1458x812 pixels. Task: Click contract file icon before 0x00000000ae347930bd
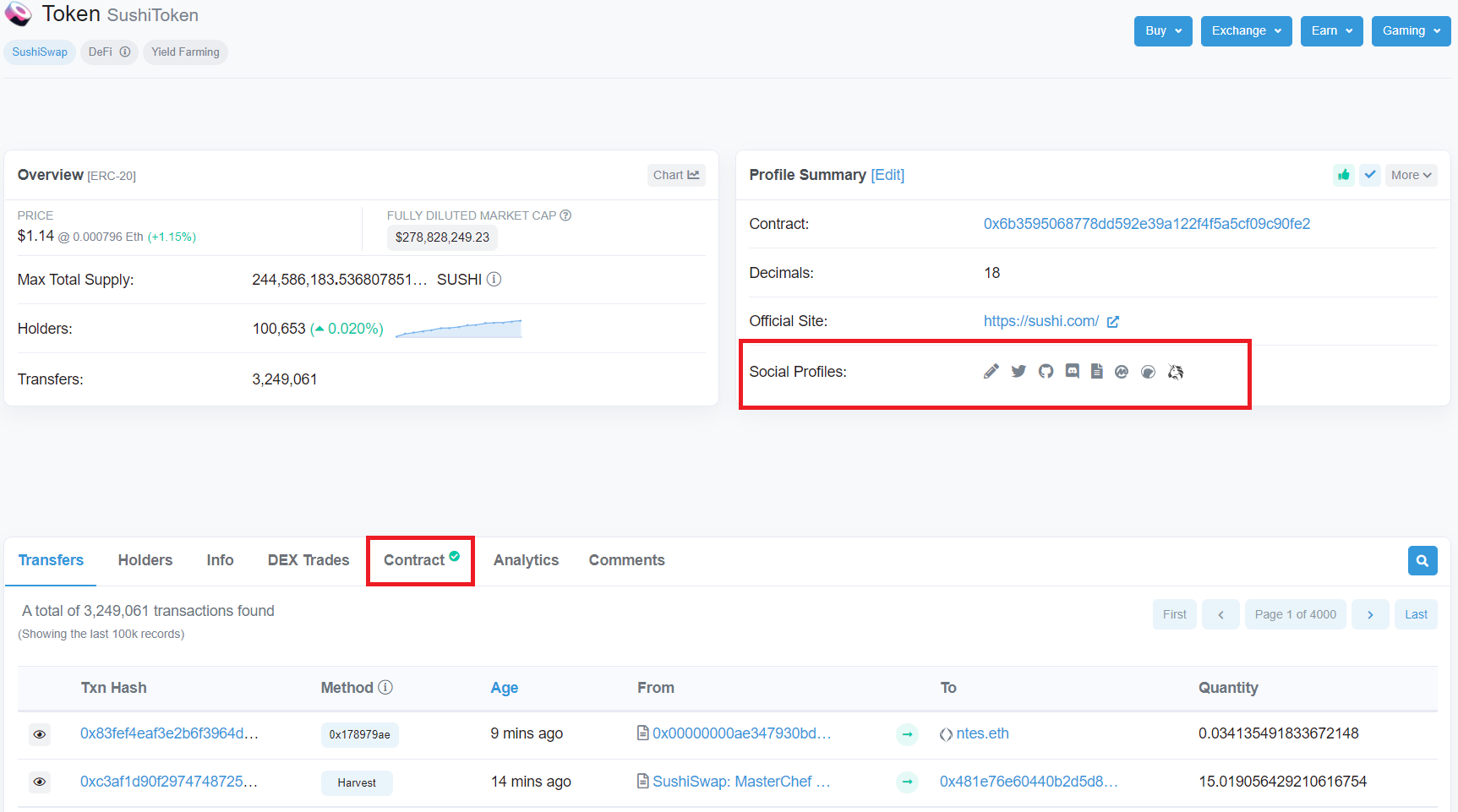tap(643, 733)
